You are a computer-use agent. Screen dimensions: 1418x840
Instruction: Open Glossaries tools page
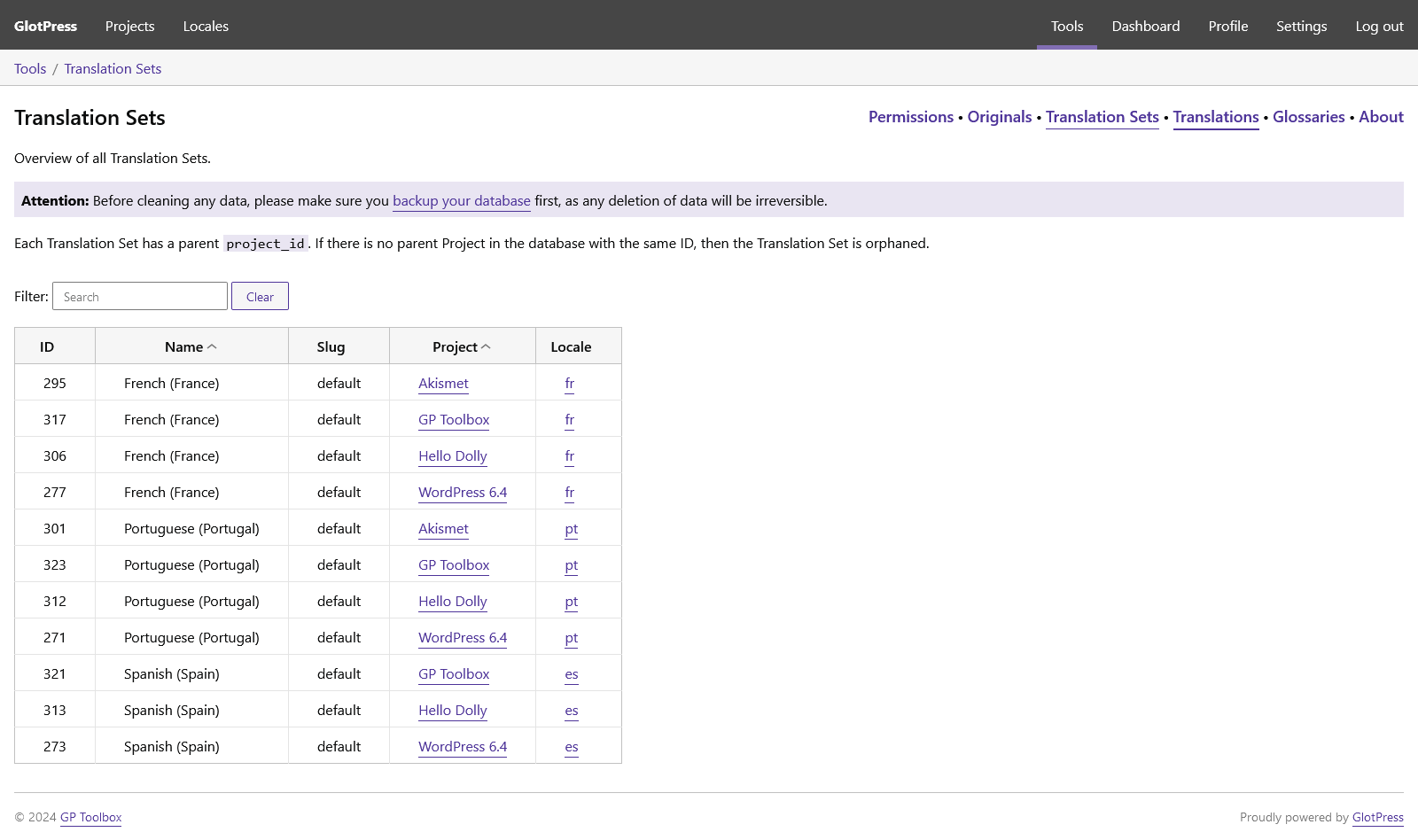pyautogui.click(x=1309, y=117)
